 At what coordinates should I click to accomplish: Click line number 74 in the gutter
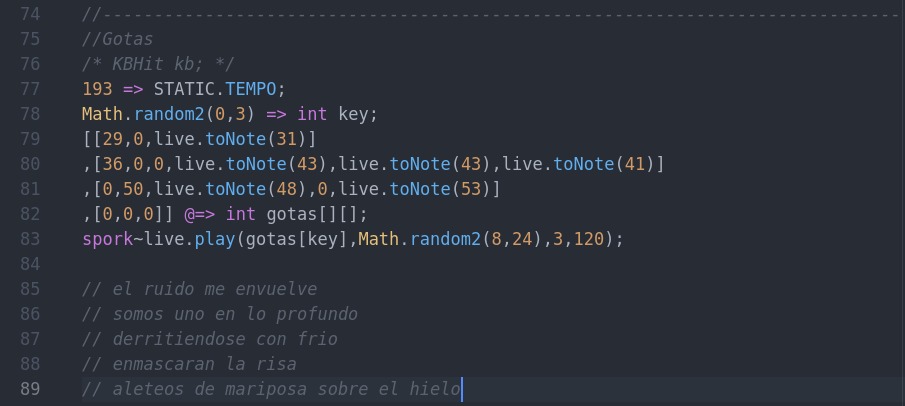click(30, 14)
